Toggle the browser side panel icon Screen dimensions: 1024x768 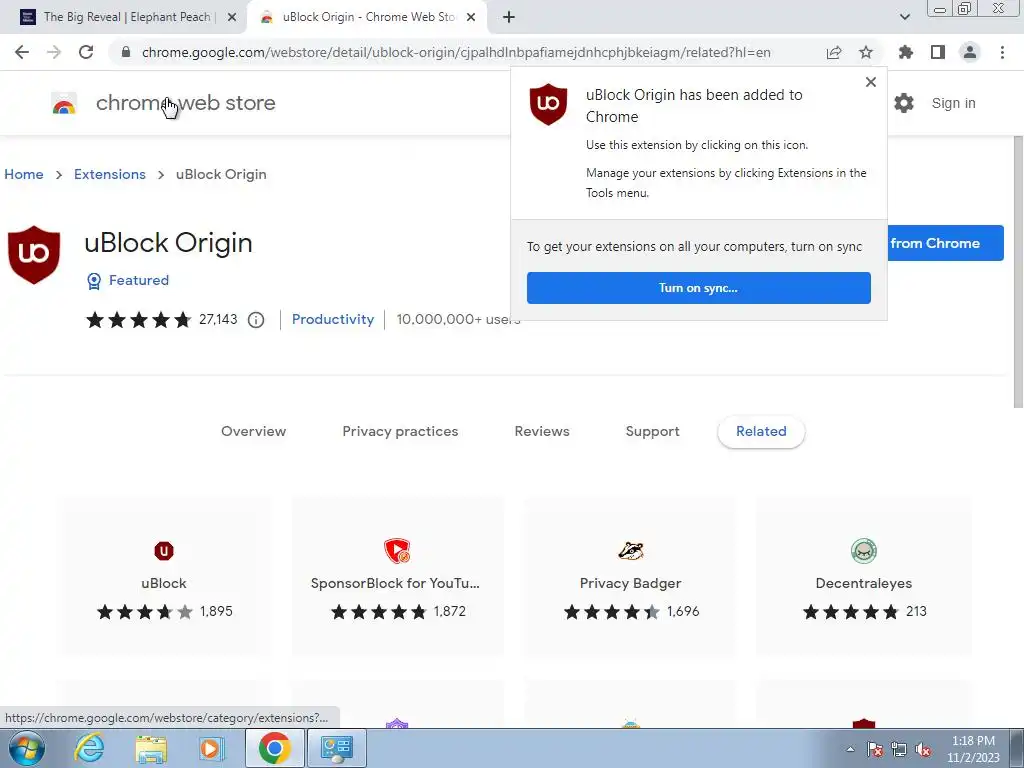coord(938,52)
